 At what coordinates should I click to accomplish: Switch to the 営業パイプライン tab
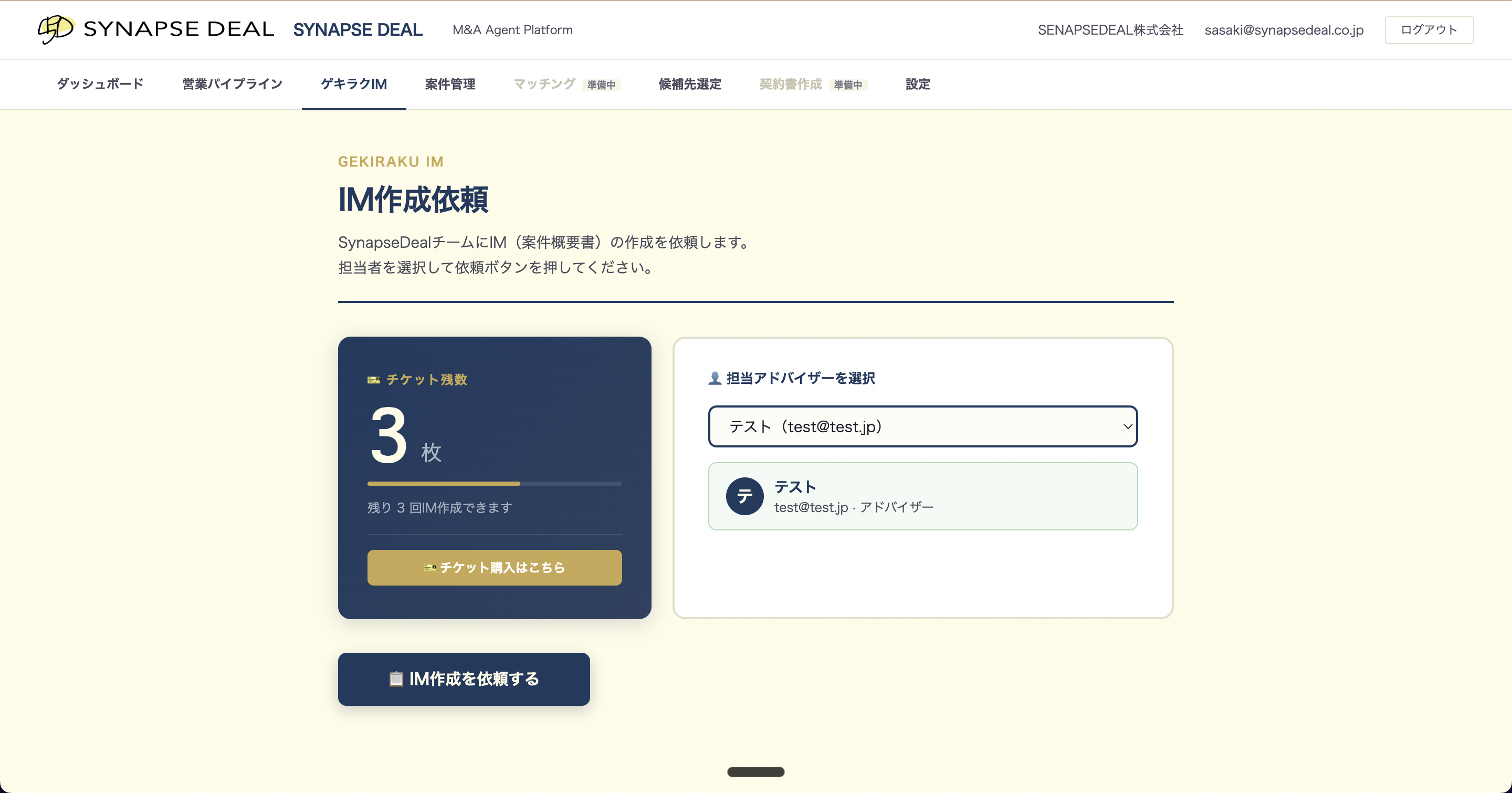(x=232, y=84)
